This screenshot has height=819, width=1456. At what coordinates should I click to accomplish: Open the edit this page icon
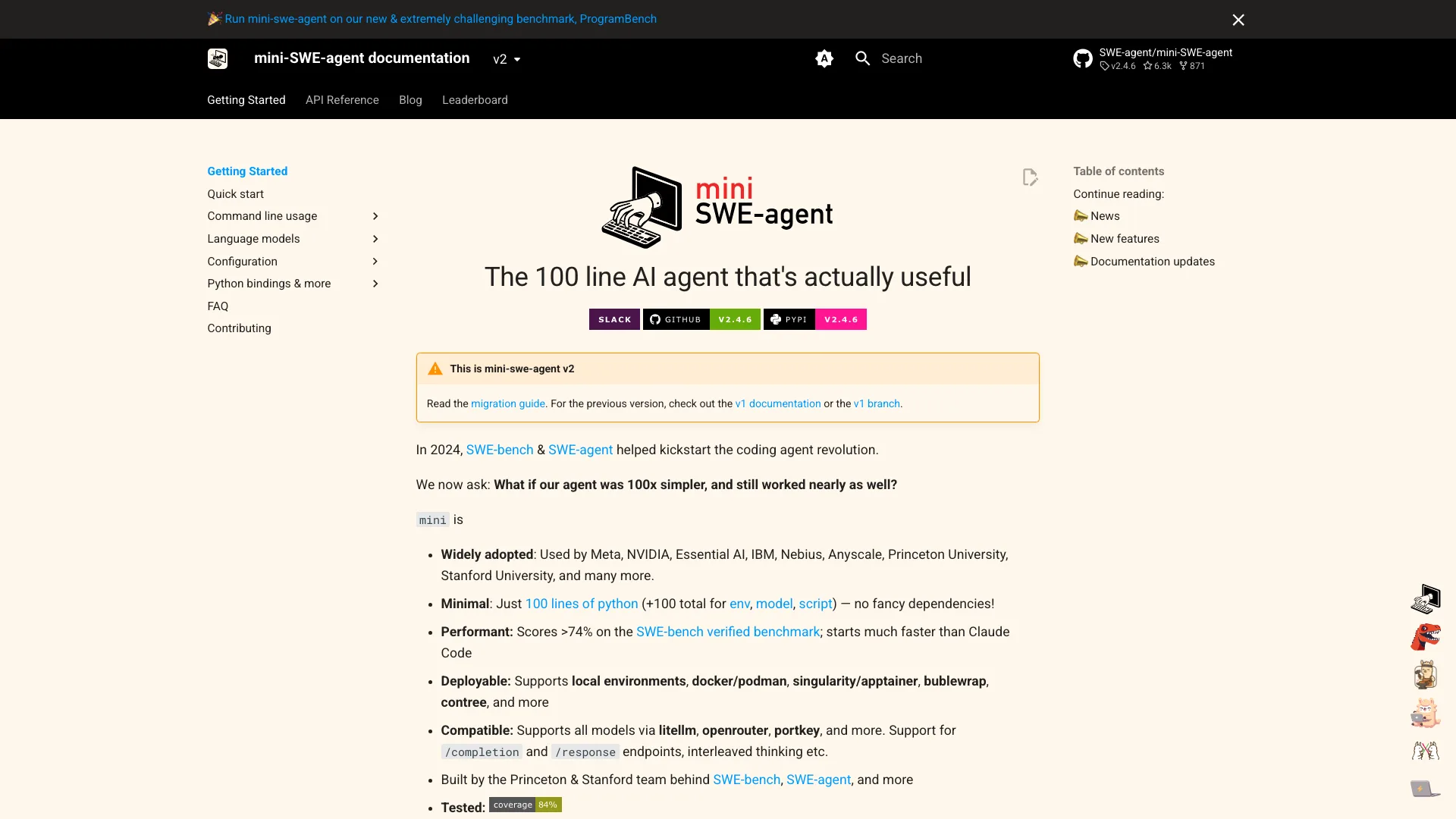tap(1030, 177)
